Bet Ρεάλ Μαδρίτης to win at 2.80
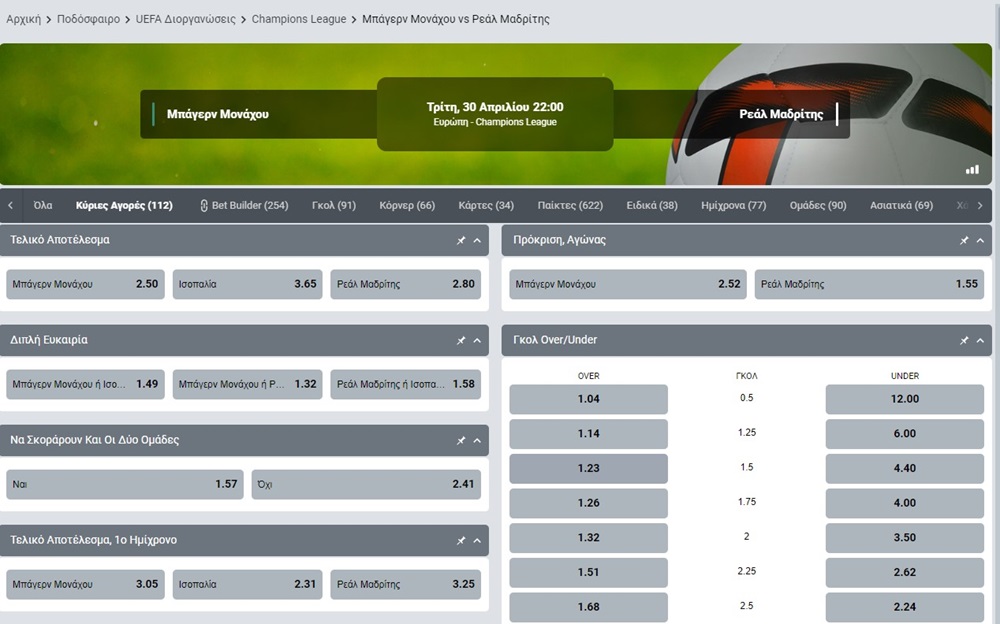Image resolution: width=1000 pixels, height=624 pixels. point(406,284)
